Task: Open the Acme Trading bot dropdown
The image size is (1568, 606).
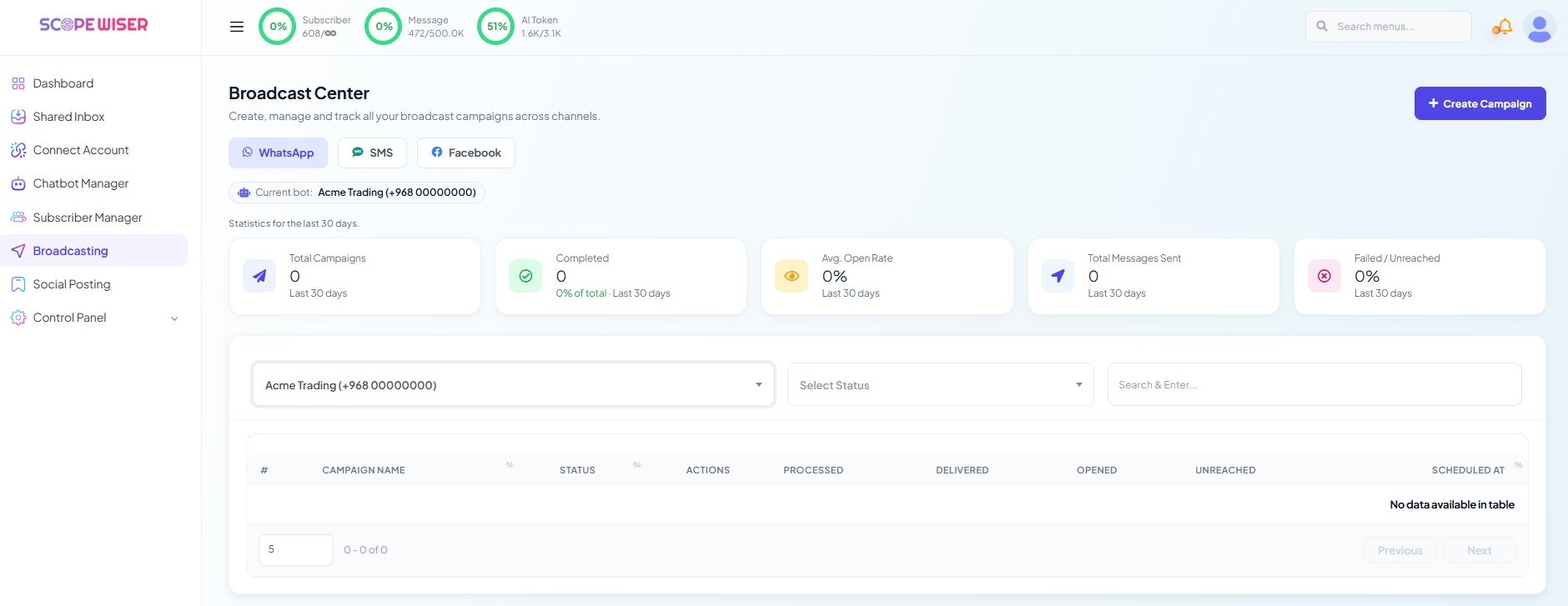Action: point(513,384)
